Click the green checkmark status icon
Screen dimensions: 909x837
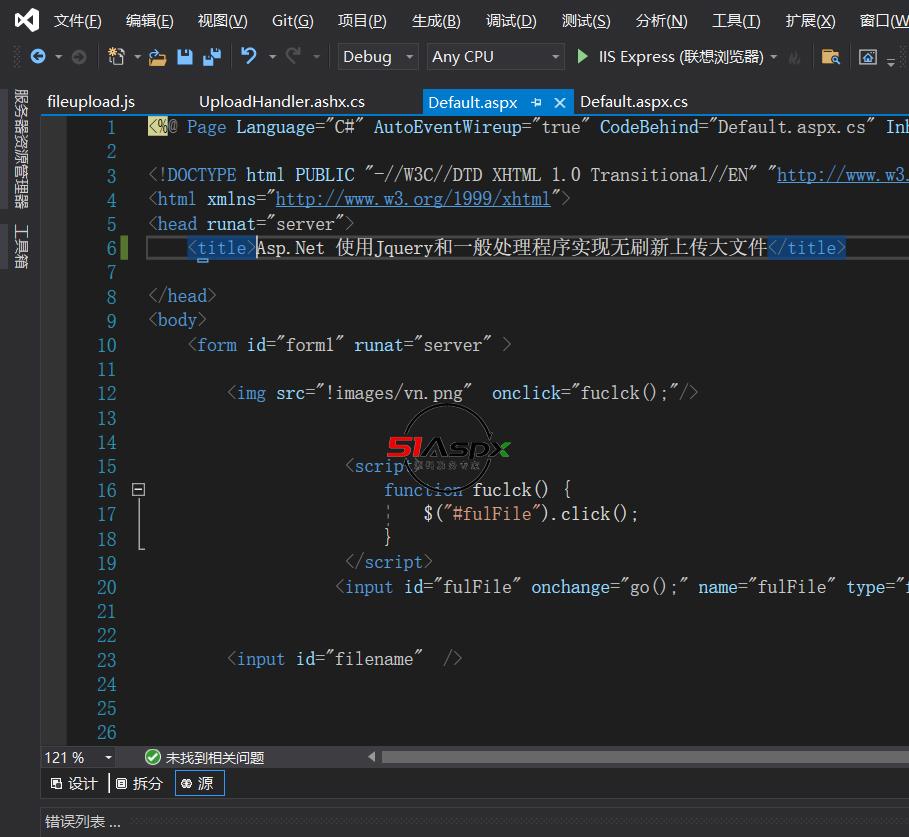point(152,758)
